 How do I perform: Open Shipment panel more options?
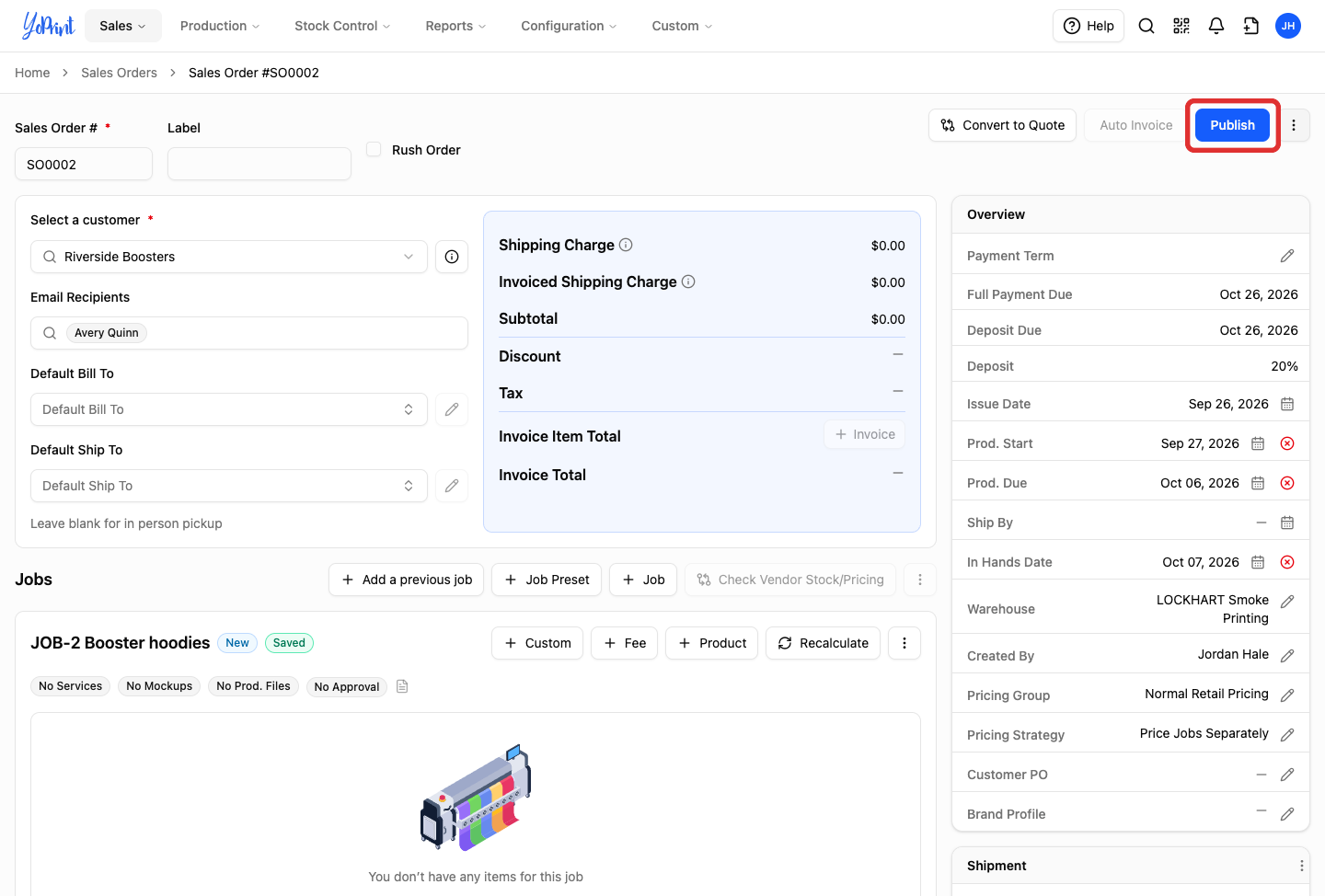coord(1301,866)
